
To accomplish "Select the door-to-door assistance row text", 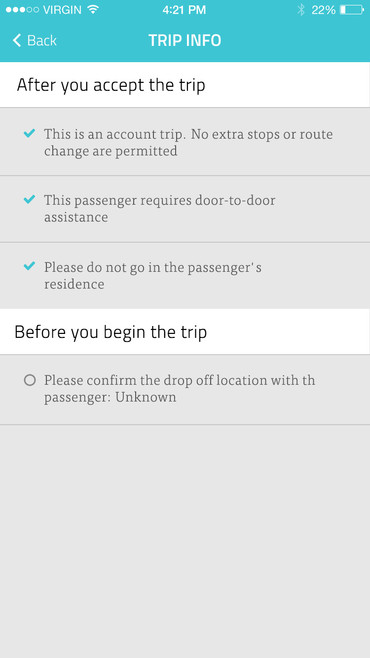I will 160,208.
